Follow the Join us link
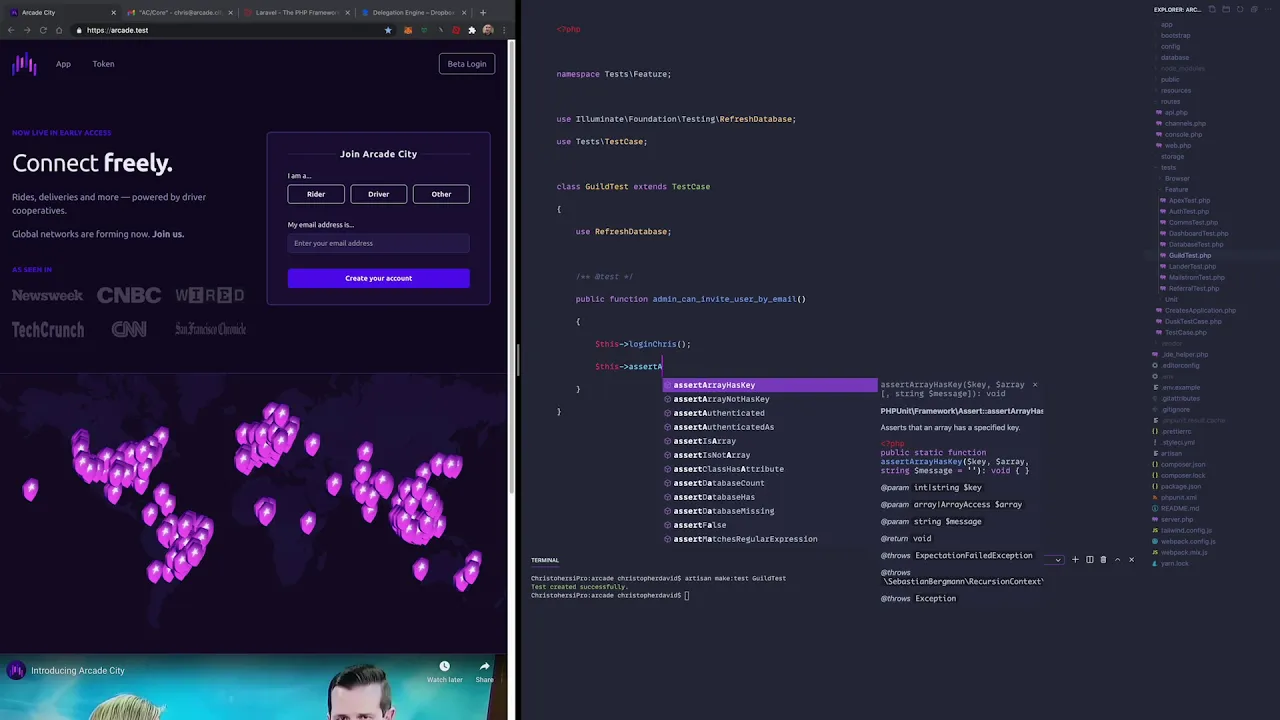 168,234
